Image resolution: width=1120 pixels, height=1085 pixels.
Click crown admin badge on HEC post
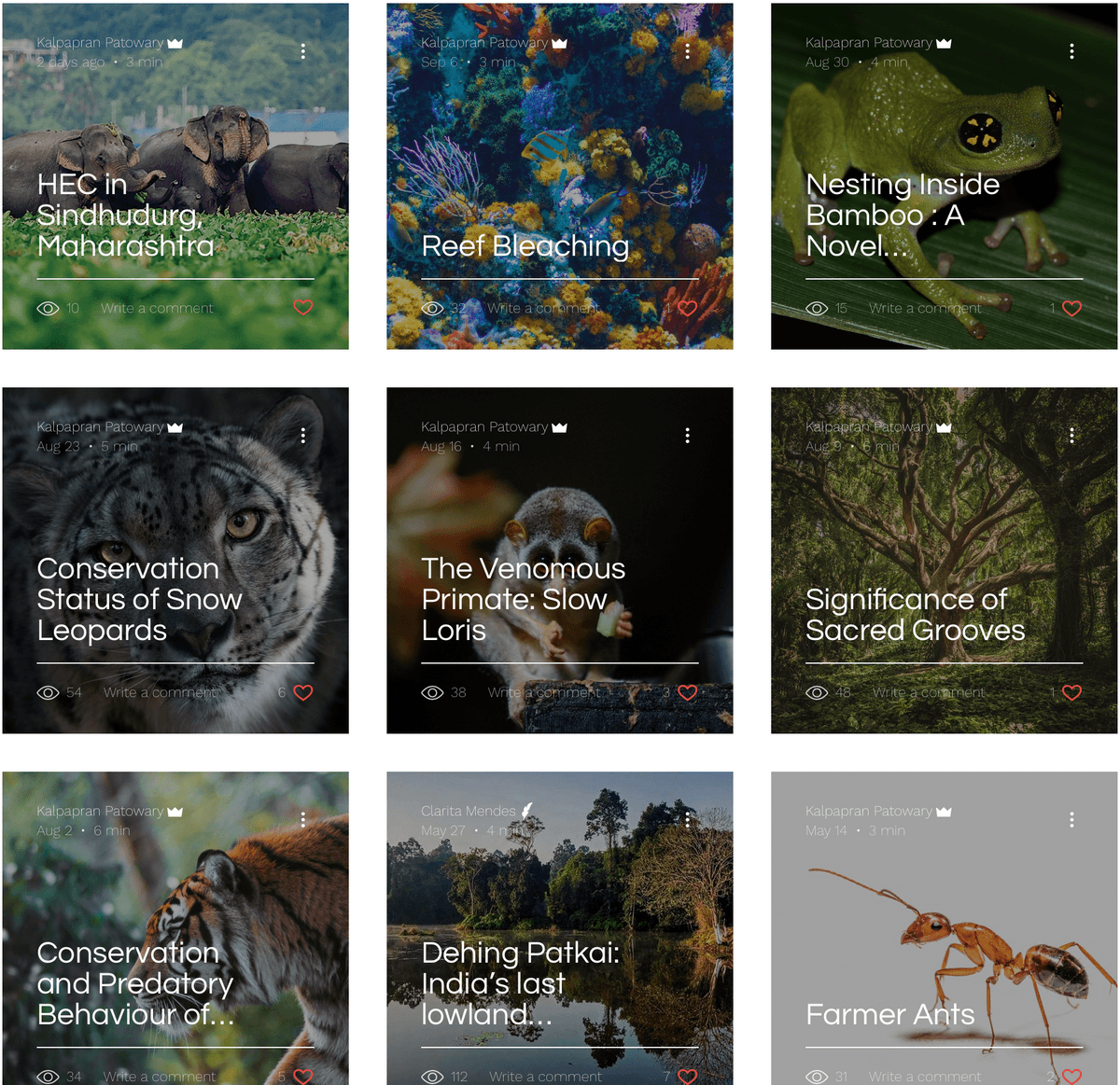[x=175, y=43]
